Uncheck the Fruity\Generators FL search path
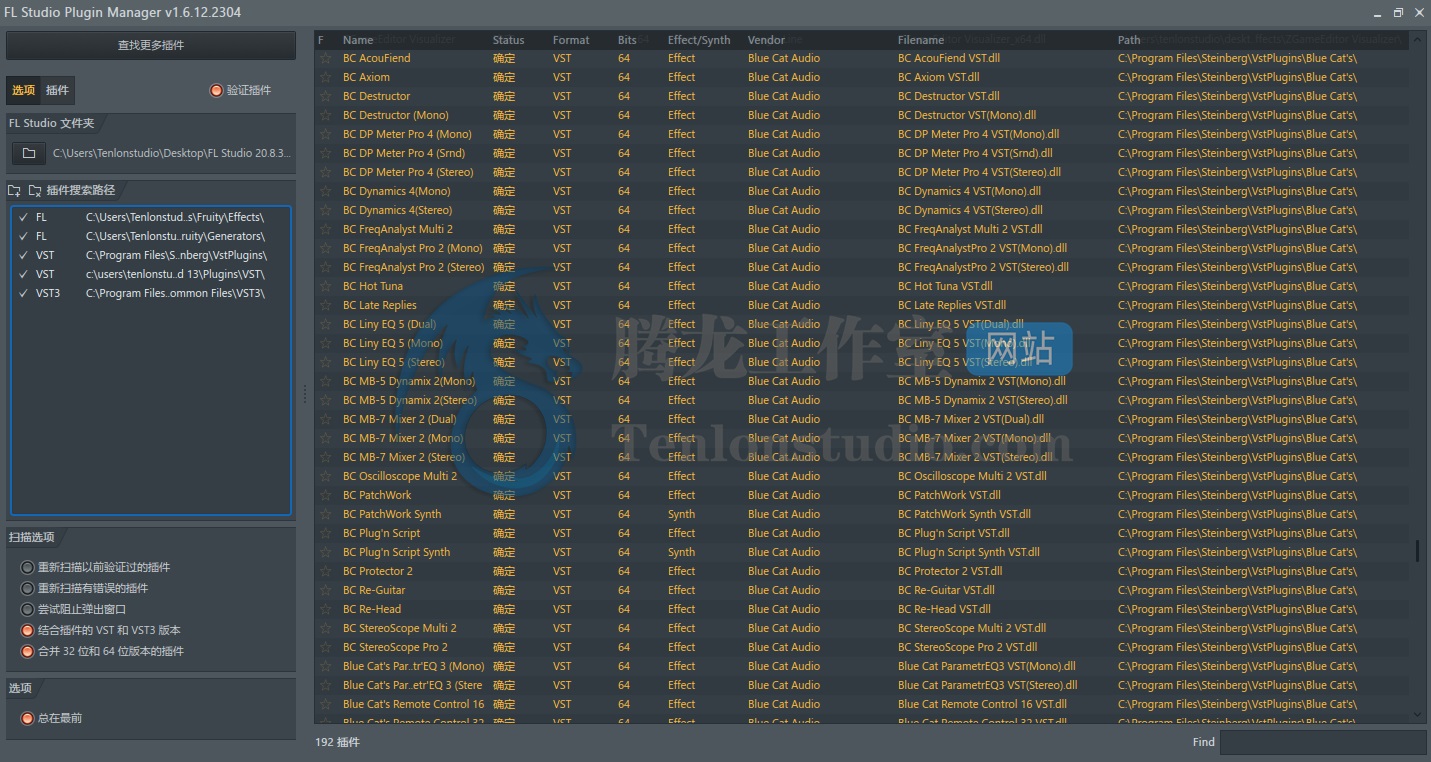 pyautogui.click(x=22, y=236)
